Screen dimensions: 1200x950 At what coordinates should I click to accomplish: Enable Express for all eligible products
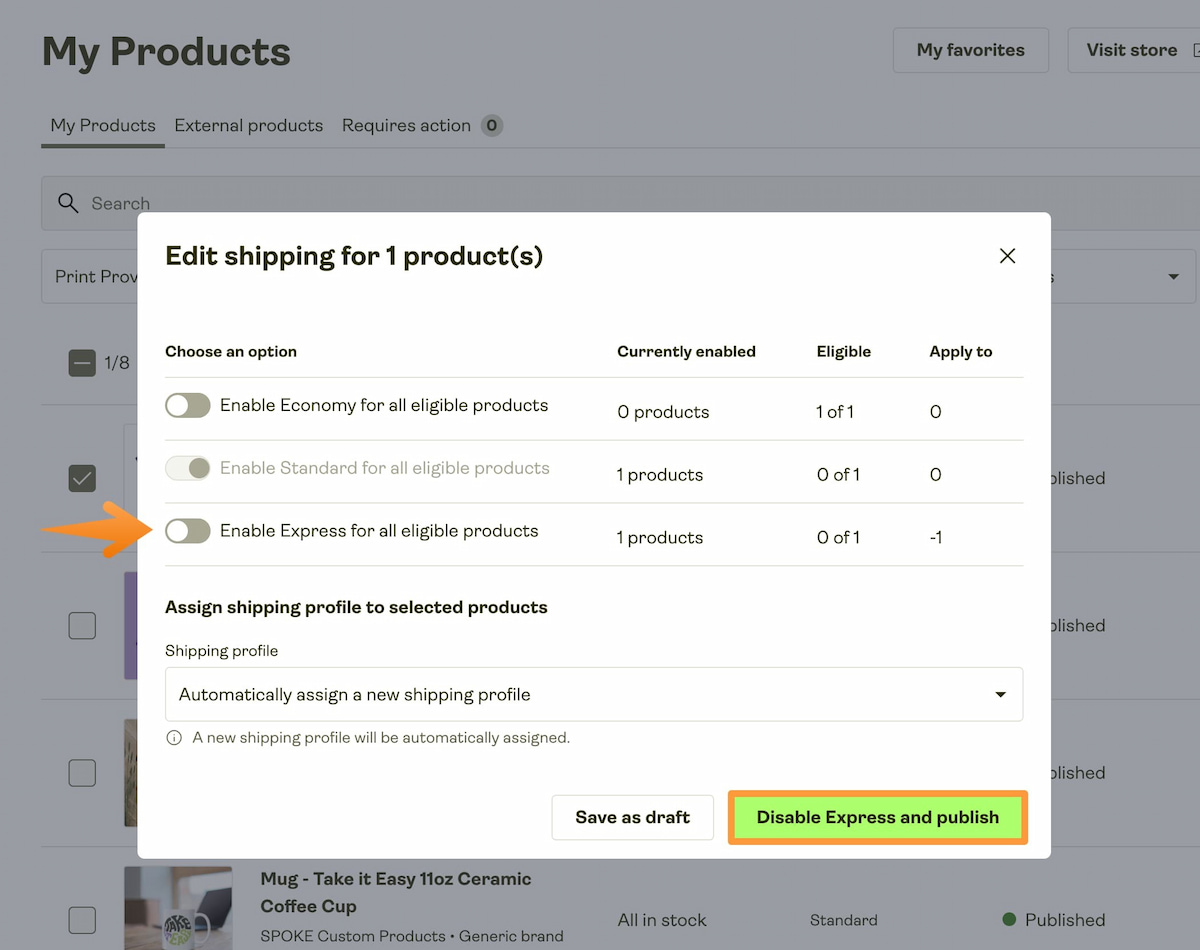pos(187,531)
